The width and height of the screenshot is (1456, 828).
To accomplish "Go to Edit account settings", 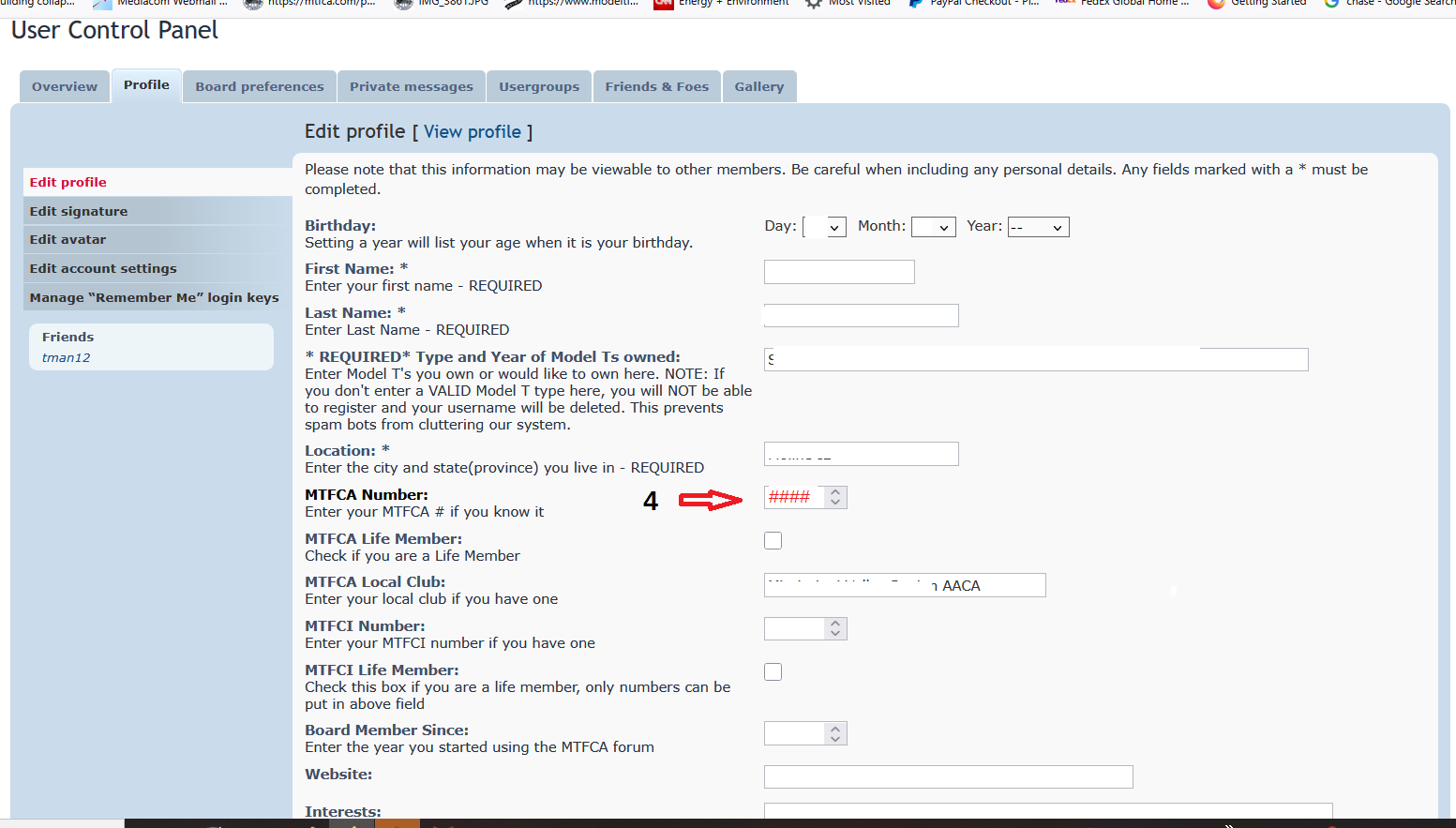I will 103,268.
